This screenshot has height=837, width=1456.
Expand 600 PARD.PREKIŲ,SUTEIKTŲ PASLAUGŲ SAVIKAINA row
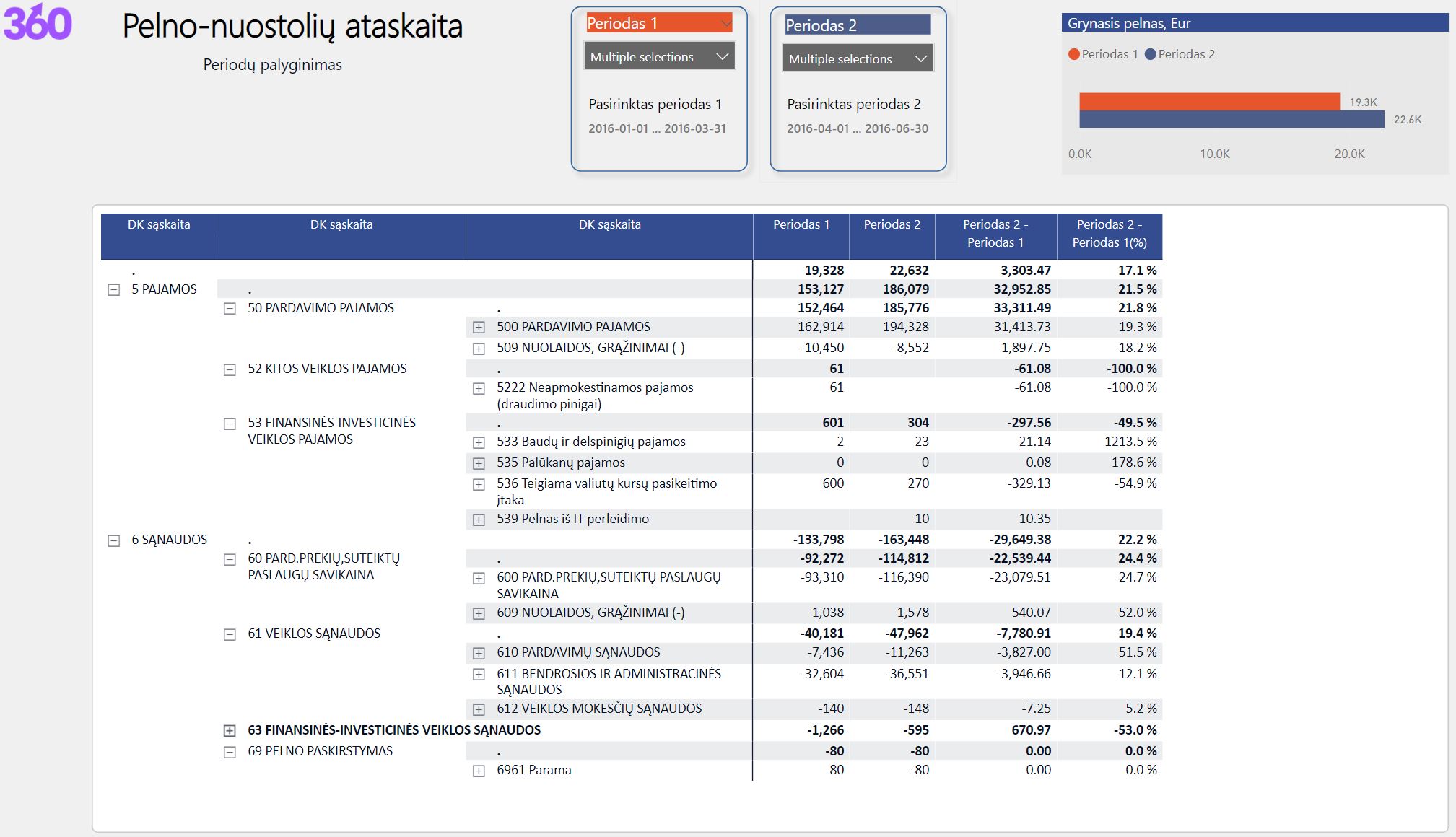tap(479, 578)
